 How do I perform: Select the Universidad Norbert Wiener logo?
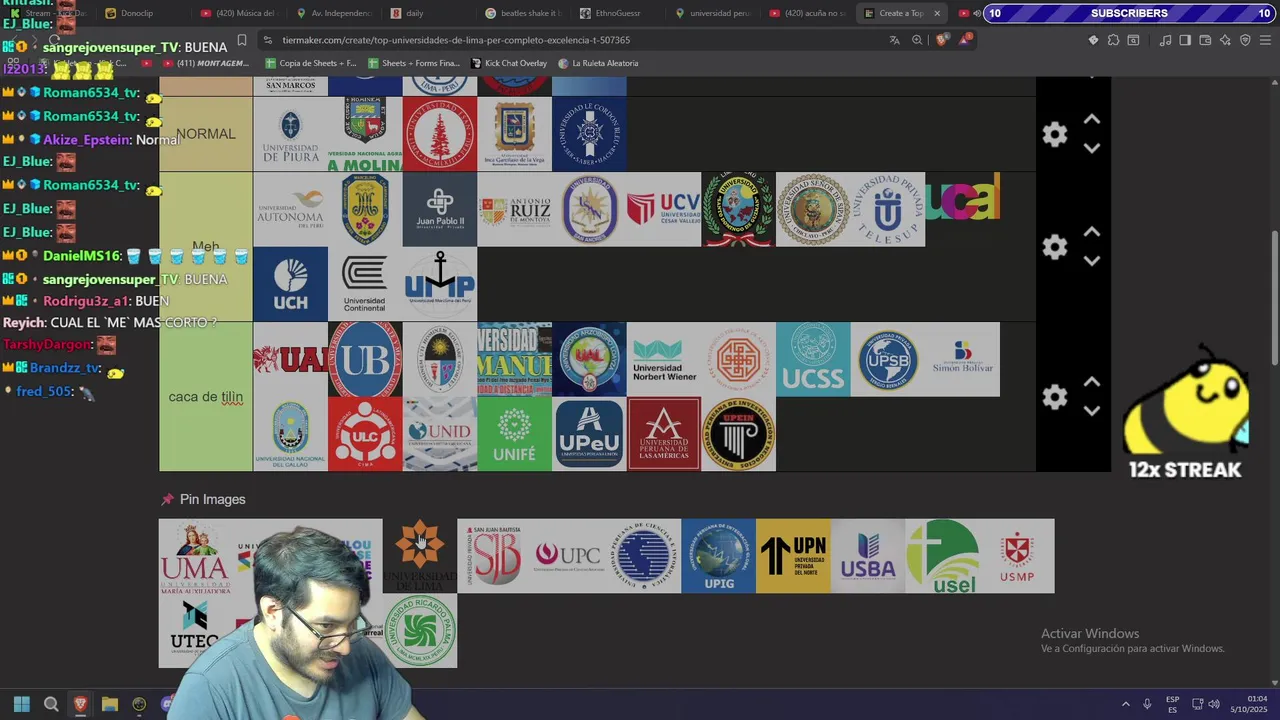(664, 359)
